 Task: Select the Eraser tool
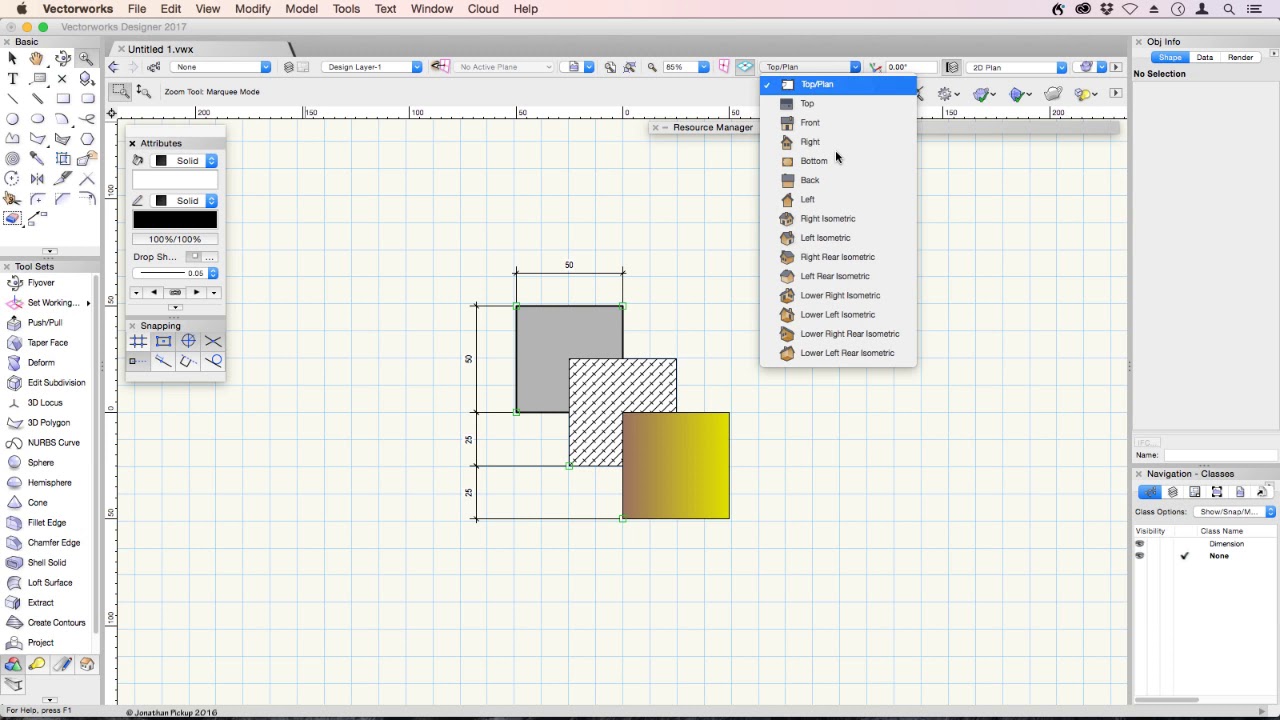point(12,218)
